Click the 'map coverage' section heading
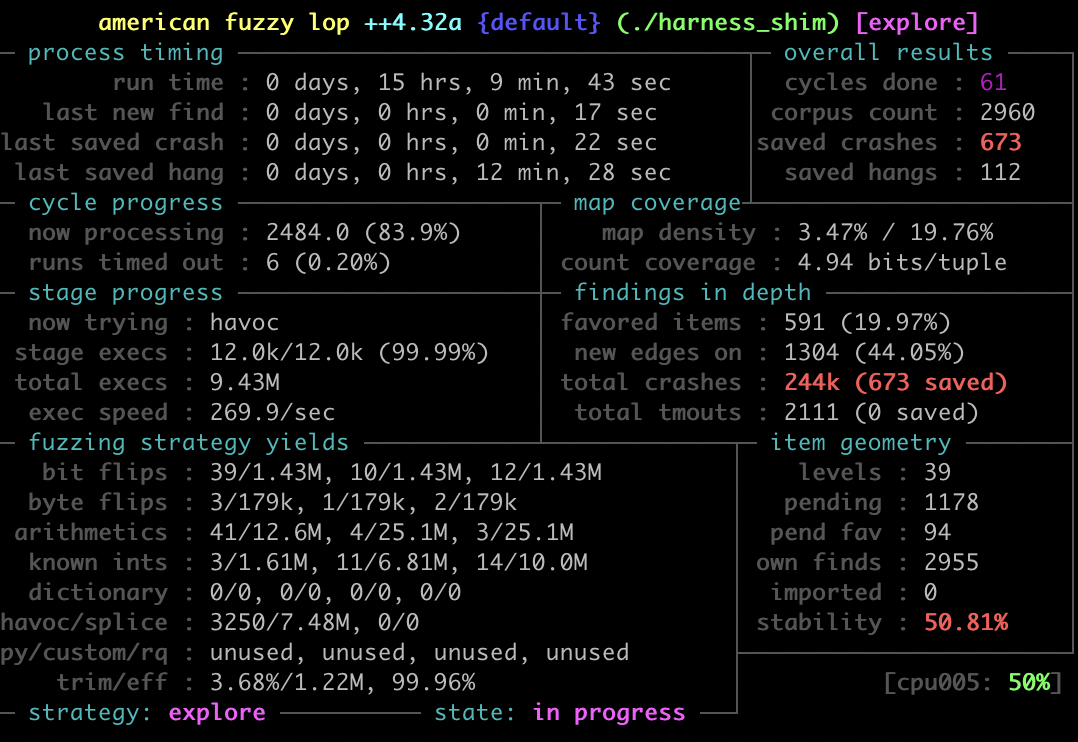Screen dimensions: 1078x742 click(657, 202)
